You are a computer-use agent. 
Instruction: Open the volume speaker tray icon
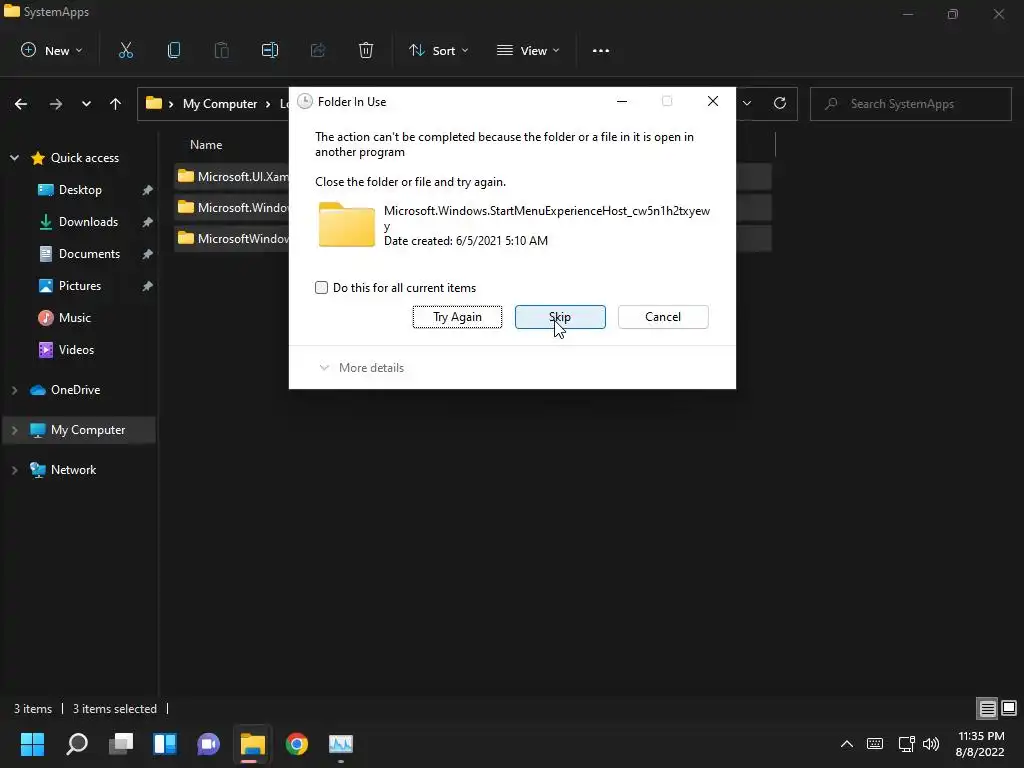click(x=931, y=744)
